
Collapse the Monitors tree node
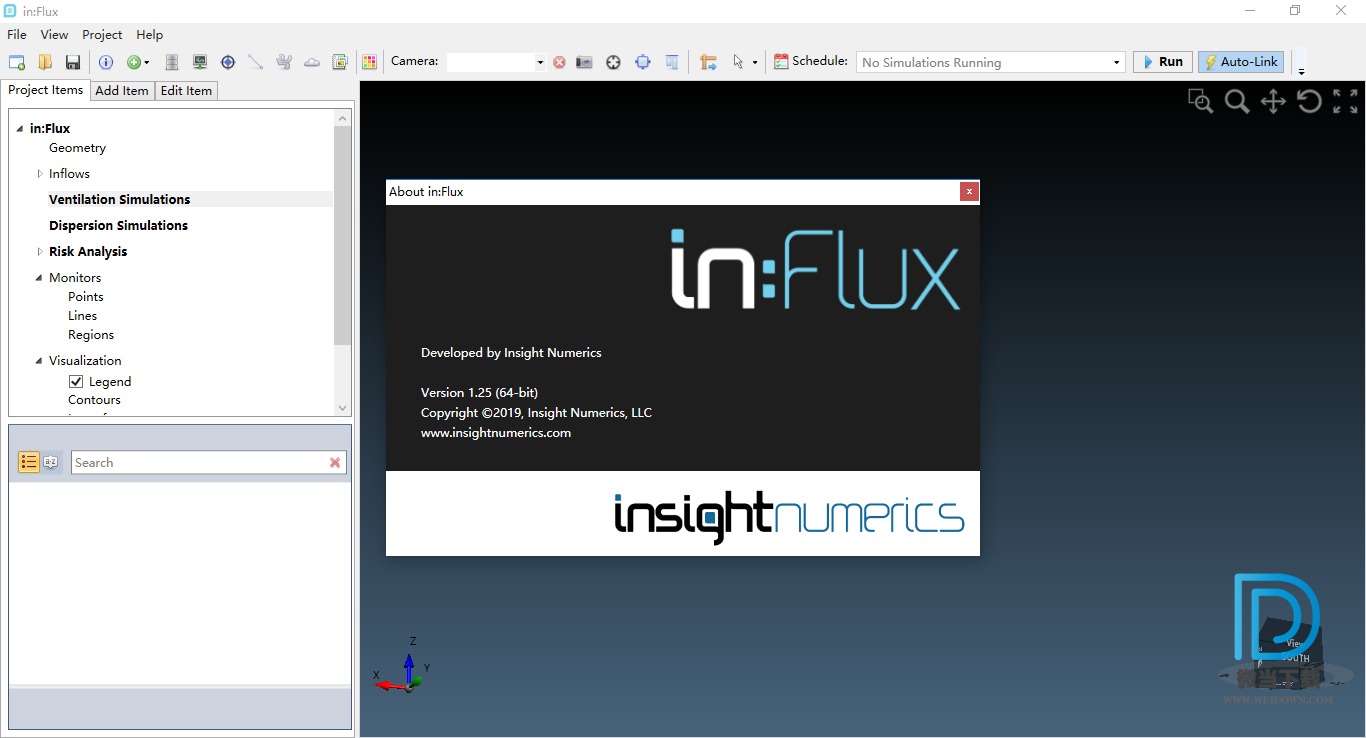click(40, 278)
